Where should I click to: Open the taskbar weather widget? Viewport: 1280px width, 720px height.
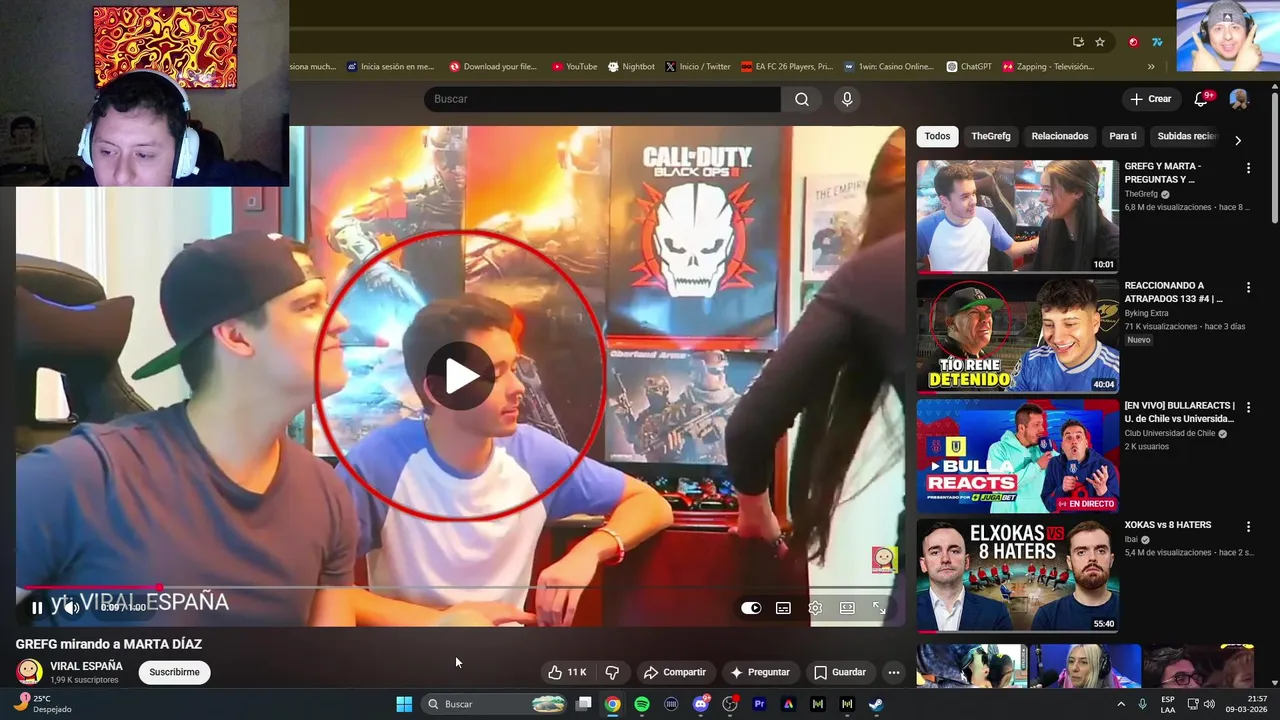coord(42,704)
